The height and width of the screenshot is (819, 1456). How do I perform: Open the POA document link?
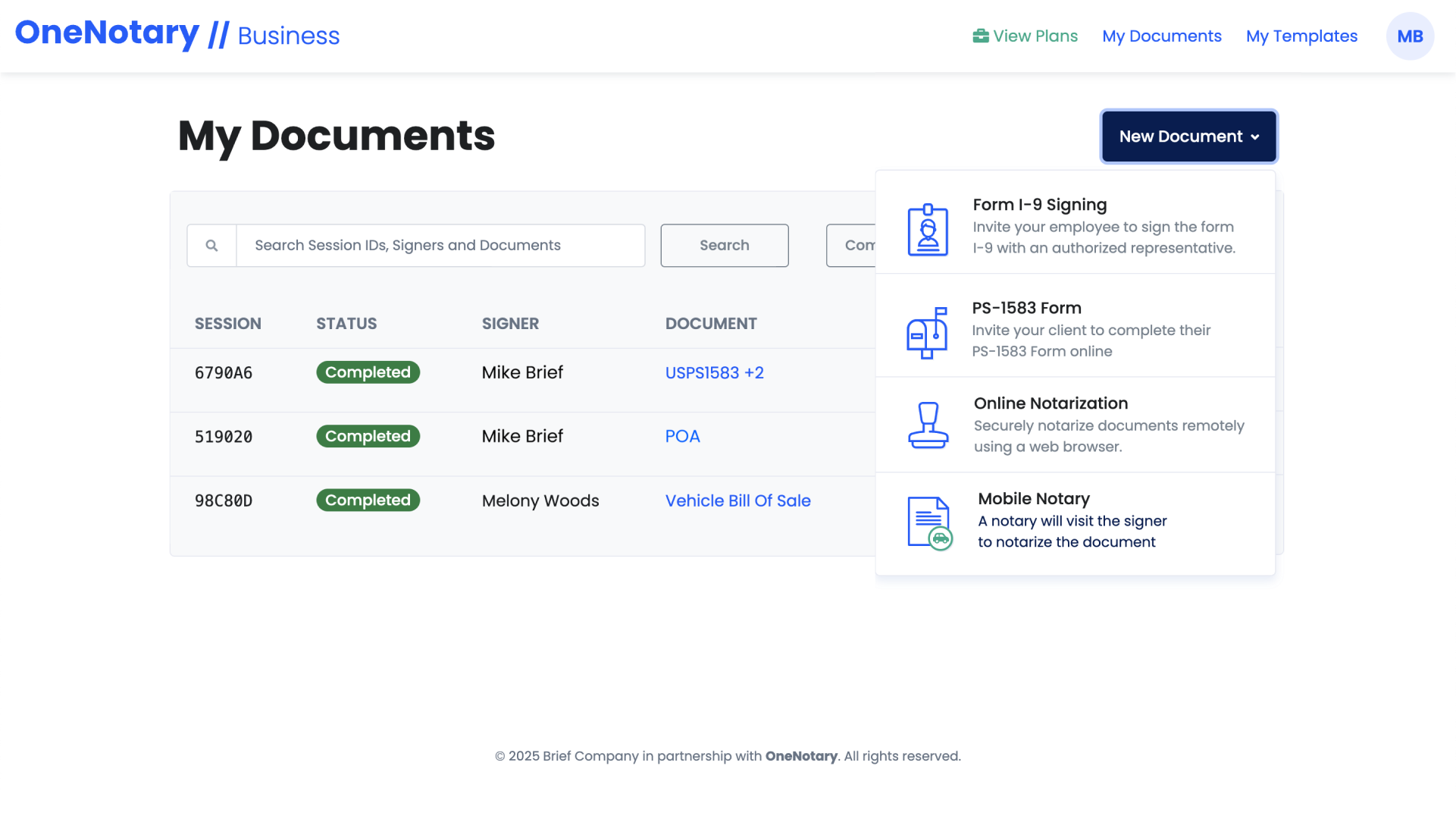[x=682, y=437]
